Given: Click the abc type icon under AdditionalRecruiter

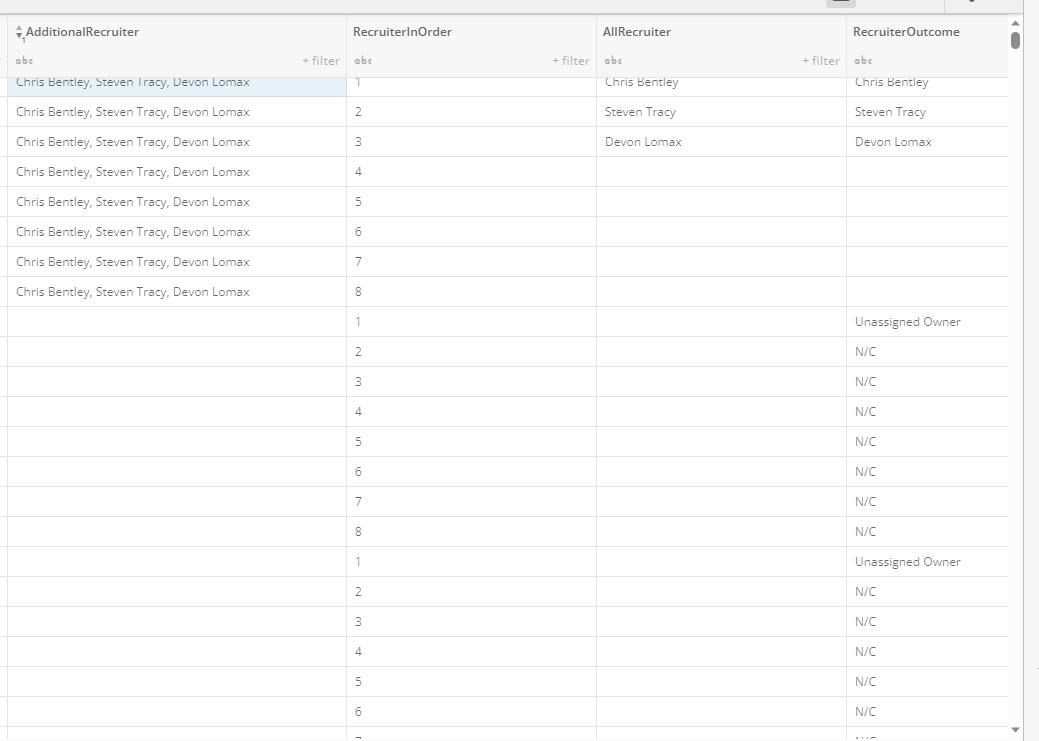Looking at the screenshot, I should (x=23, y=60).
